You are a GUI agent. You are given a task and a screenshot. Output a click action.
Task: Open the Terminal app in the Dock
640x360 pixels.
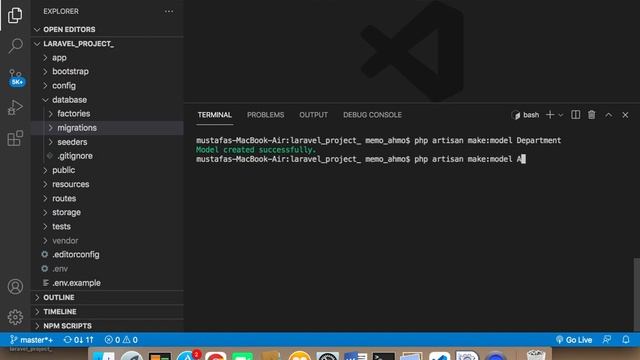tap(383, 356)
